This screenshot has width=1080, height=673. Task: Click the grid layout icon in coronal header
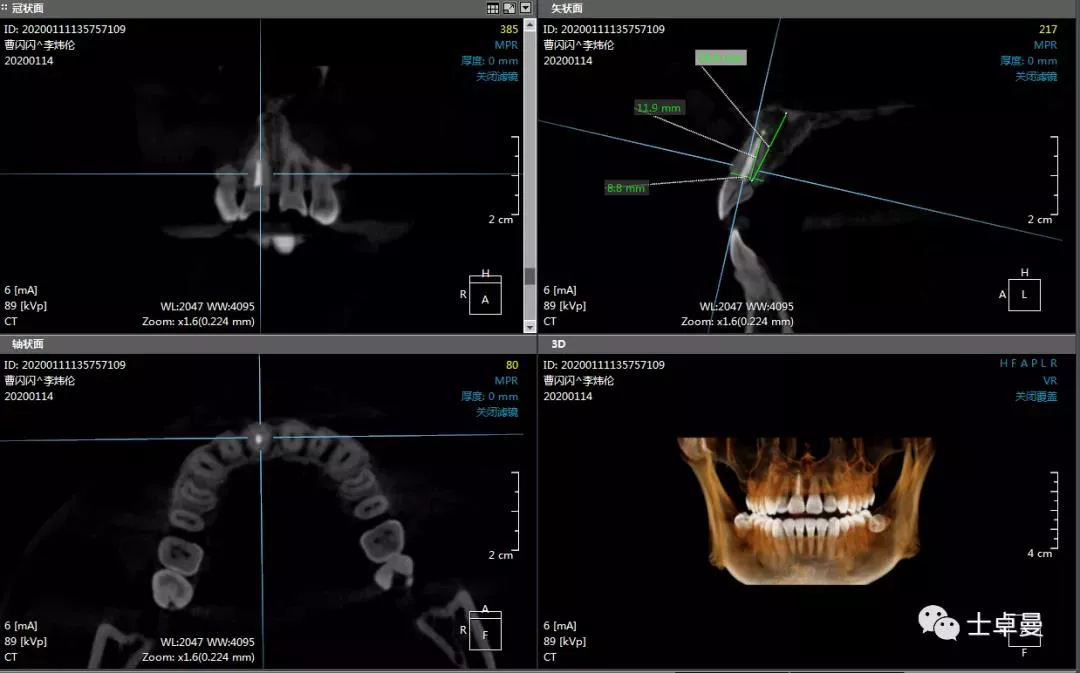click(x=493, y=8)
